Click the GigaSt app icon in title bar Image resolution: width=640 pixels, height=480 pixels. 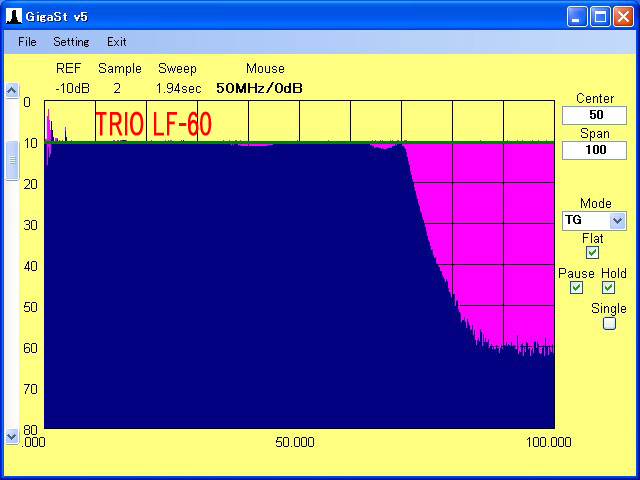(x=13, y=16)
